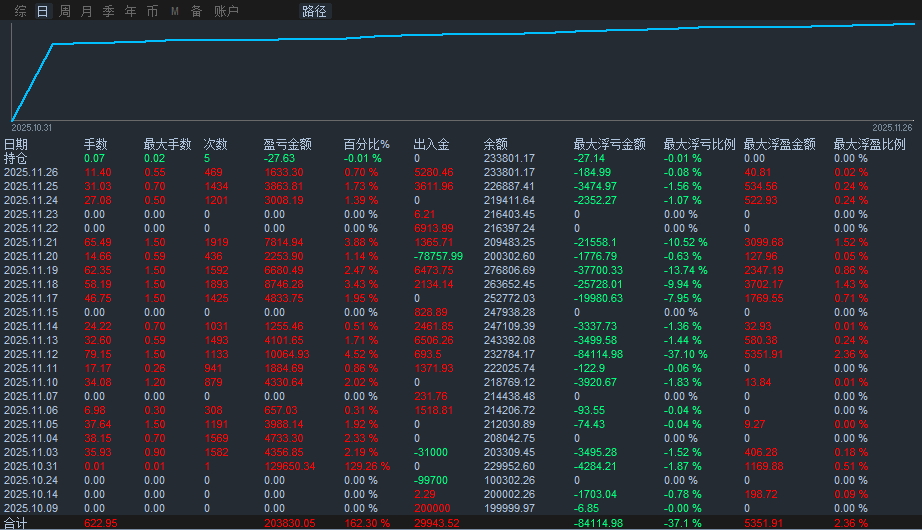The width and height of the screenshot is (922, 530).
Task: Click the -31000 withdrawal value
Action: coord(430,452)
